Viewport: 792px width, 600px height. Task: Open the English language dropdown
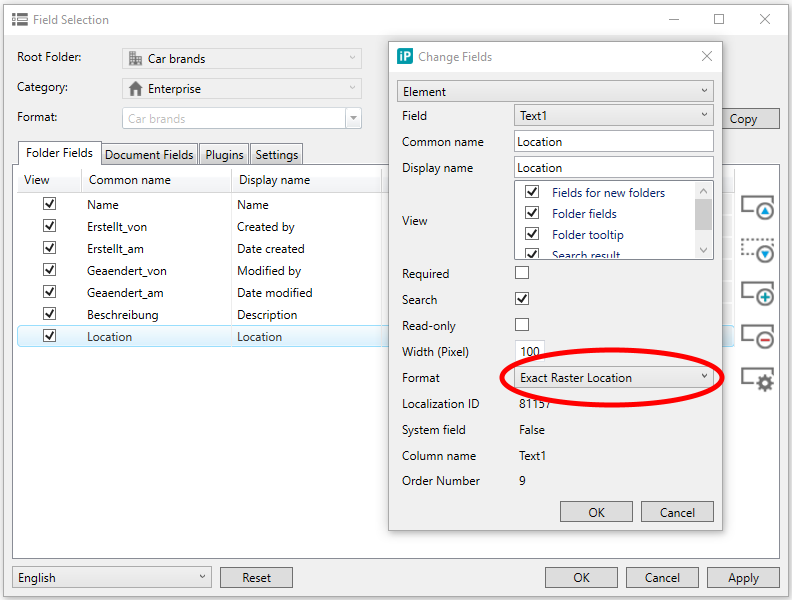(112, 577)
